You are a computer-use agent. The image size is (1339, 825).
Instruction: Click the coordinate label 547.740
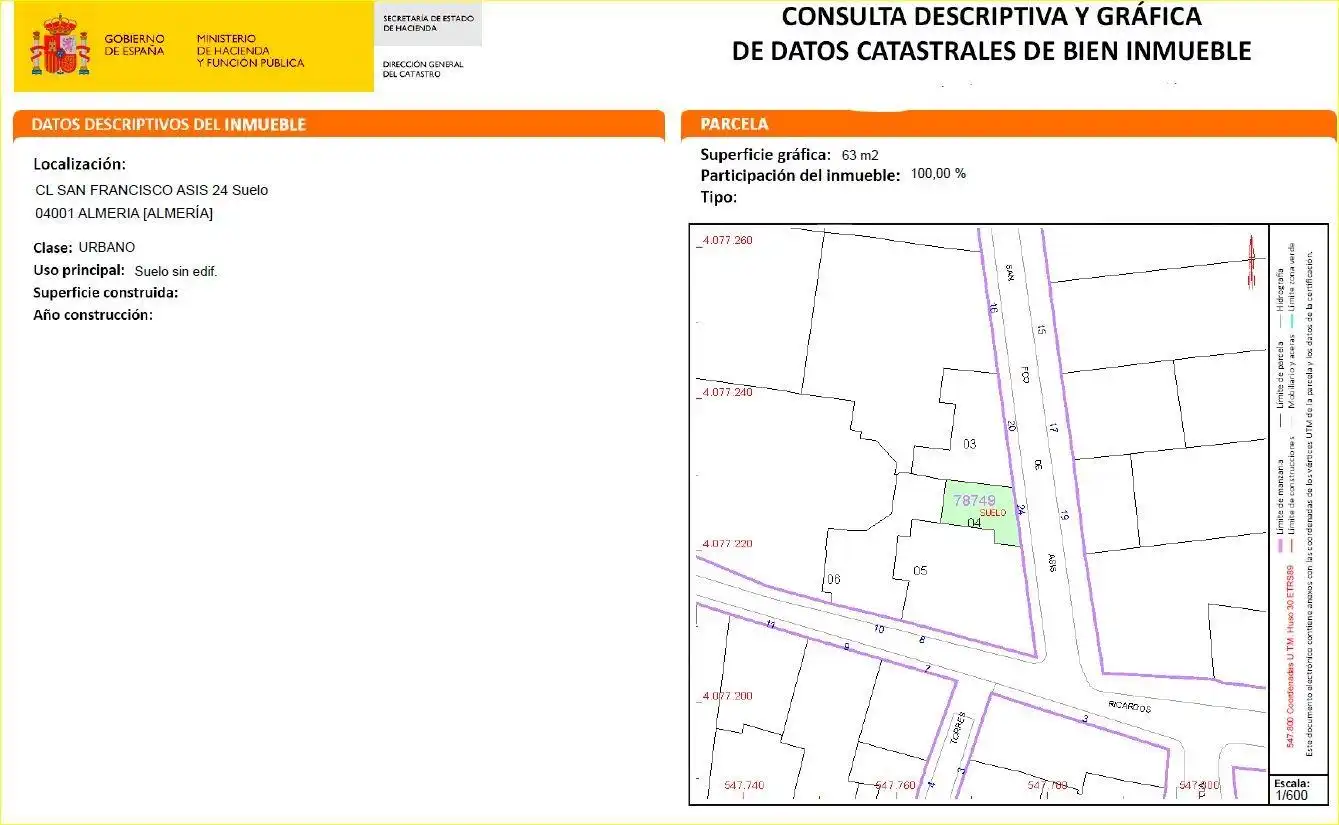coord(743,786)
